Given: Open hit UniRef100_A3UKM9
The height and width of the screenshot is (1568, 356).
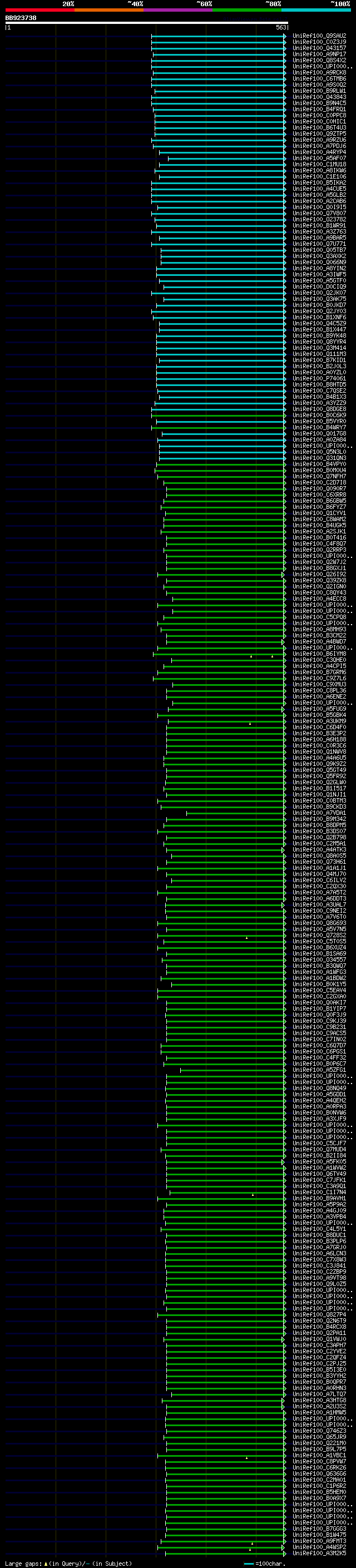Looking at the screenshot, I should pyautogui.click(x=319, y=721).
